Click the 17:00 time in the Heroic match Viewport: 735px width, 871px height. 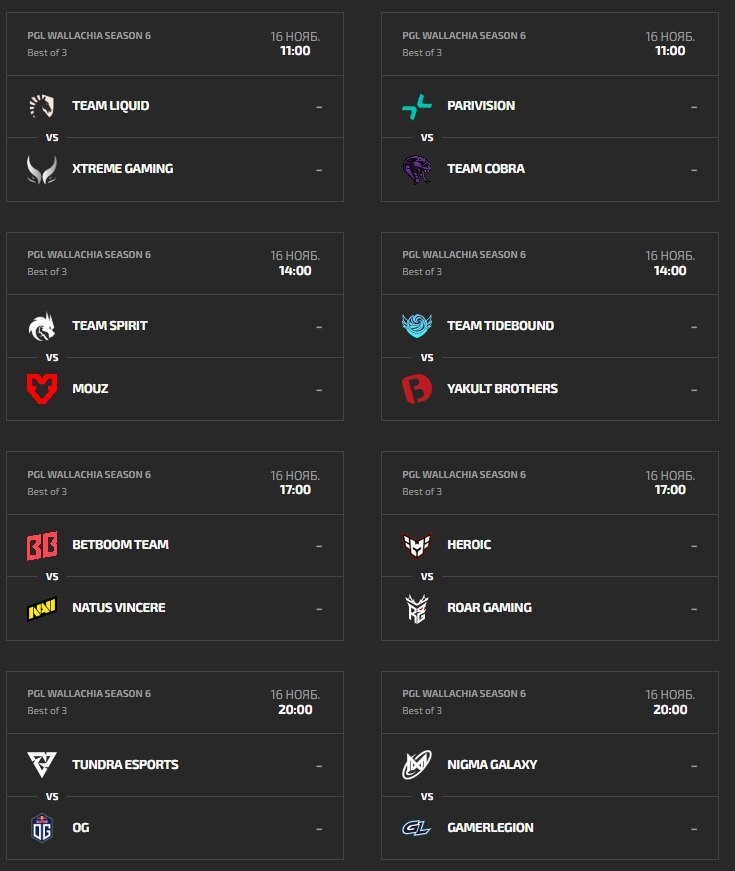[x=670, y=490]
